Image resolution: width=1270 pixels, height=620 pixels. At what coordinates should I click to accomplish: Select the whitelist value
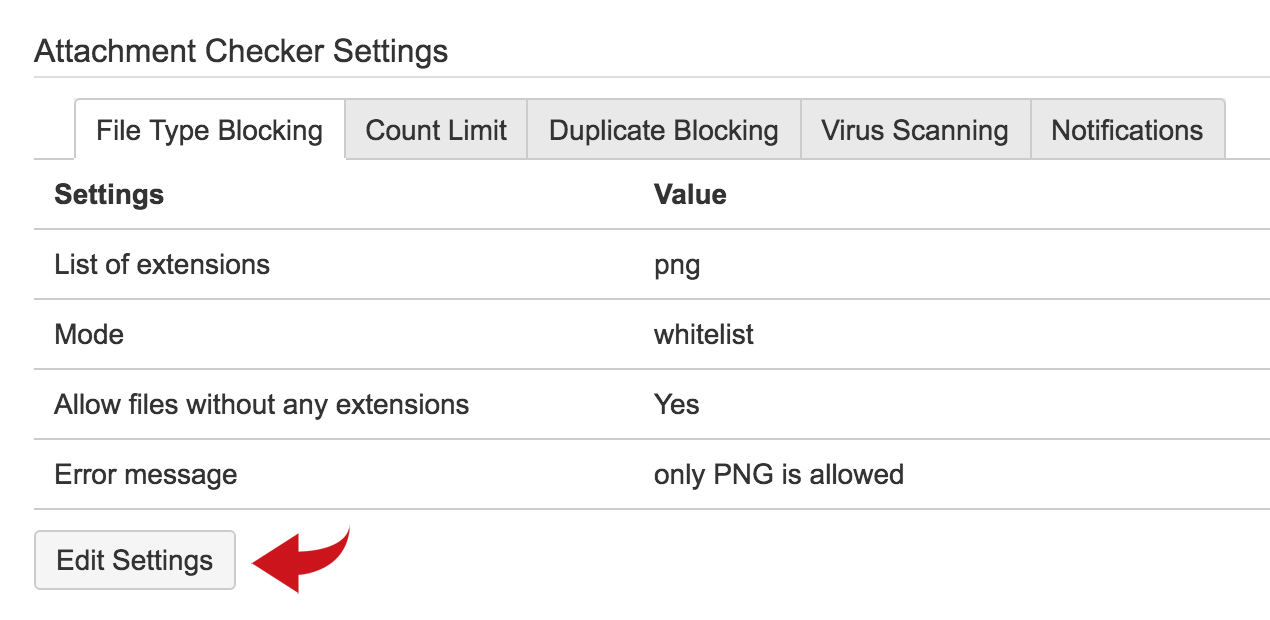pos(704,334)
